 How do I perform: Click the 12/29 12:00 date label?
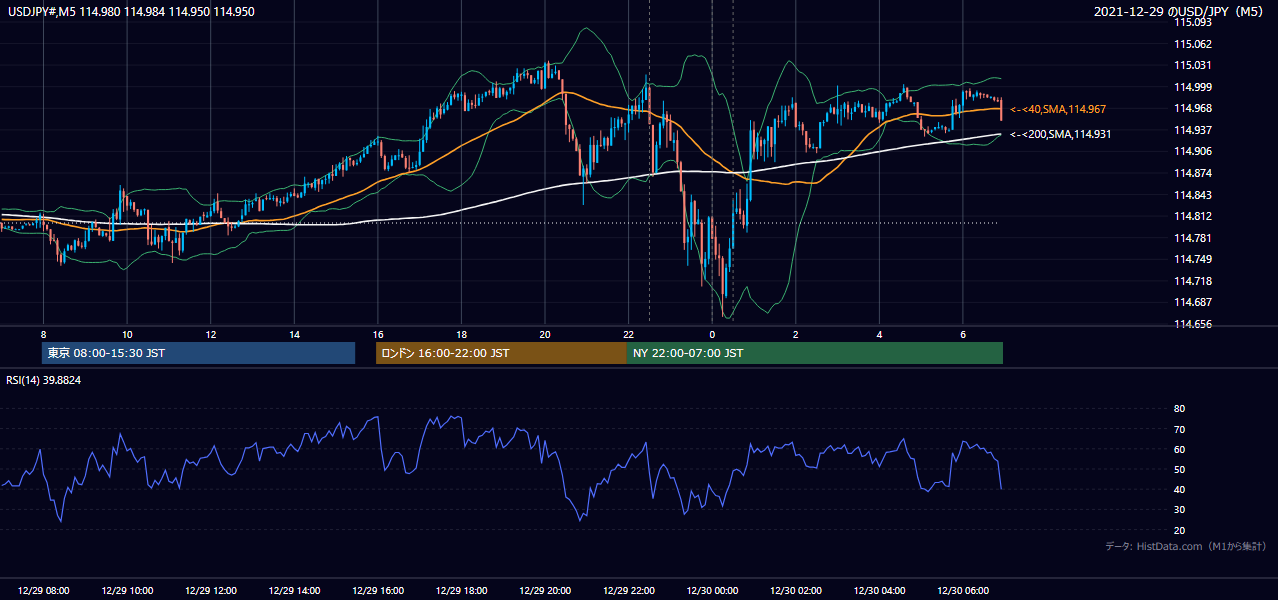click(211, 591)
